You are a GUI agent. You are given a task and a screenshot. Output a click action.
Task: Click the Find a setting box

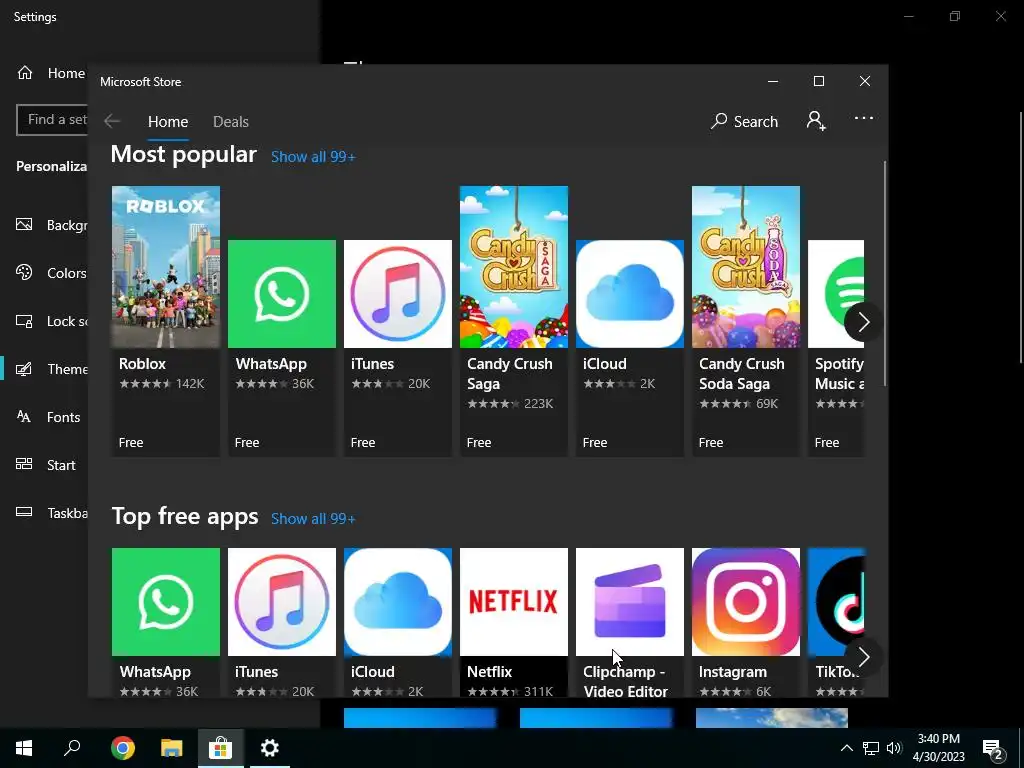click(52, 120)
